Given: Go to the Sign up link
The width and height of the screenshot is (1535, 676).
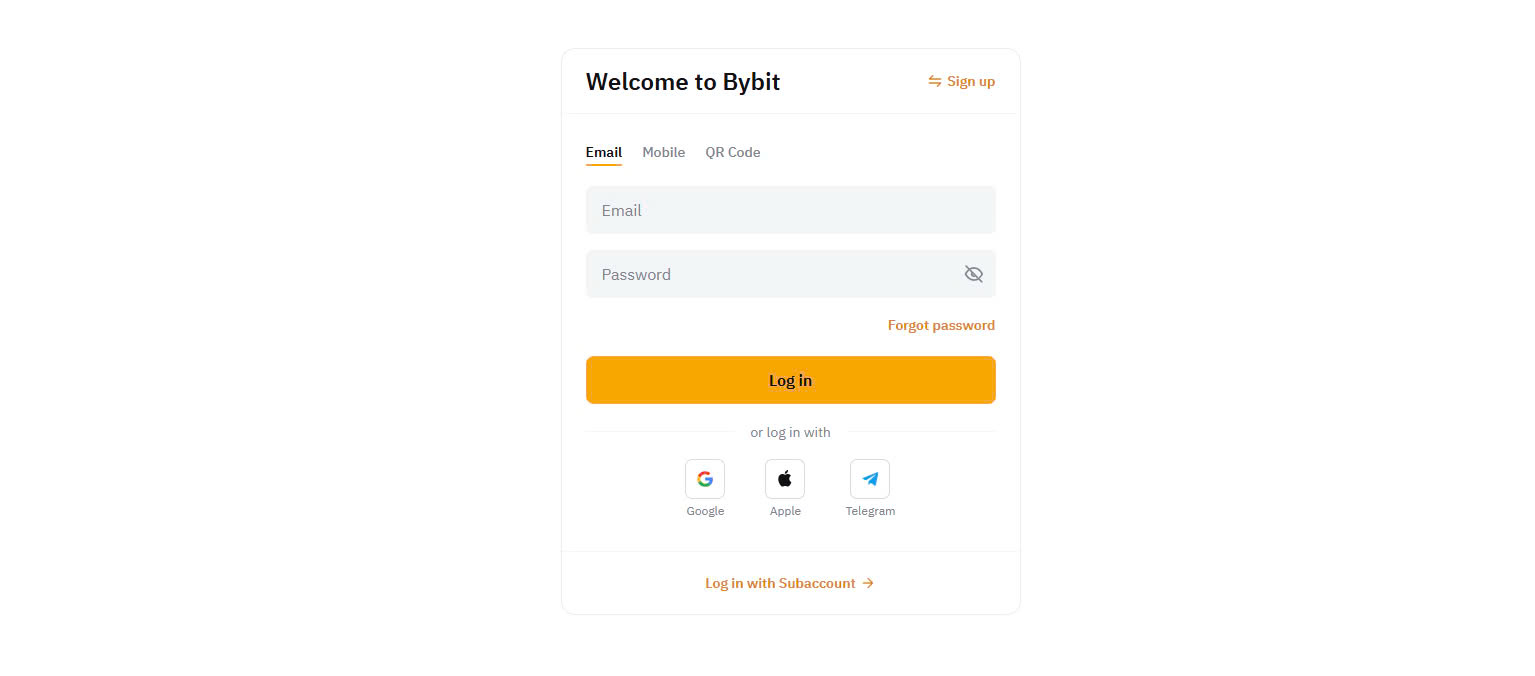Looking at the screenshot, I should 971,81.
